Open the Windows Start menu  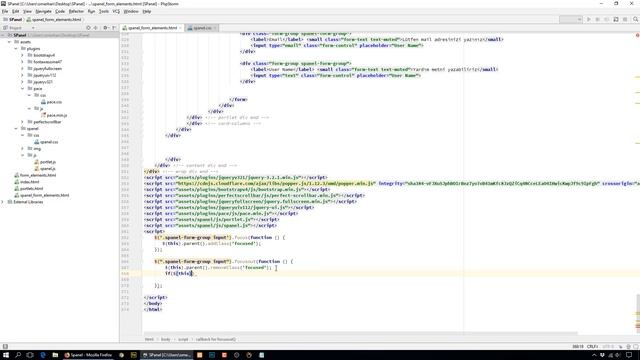(6, 355)
